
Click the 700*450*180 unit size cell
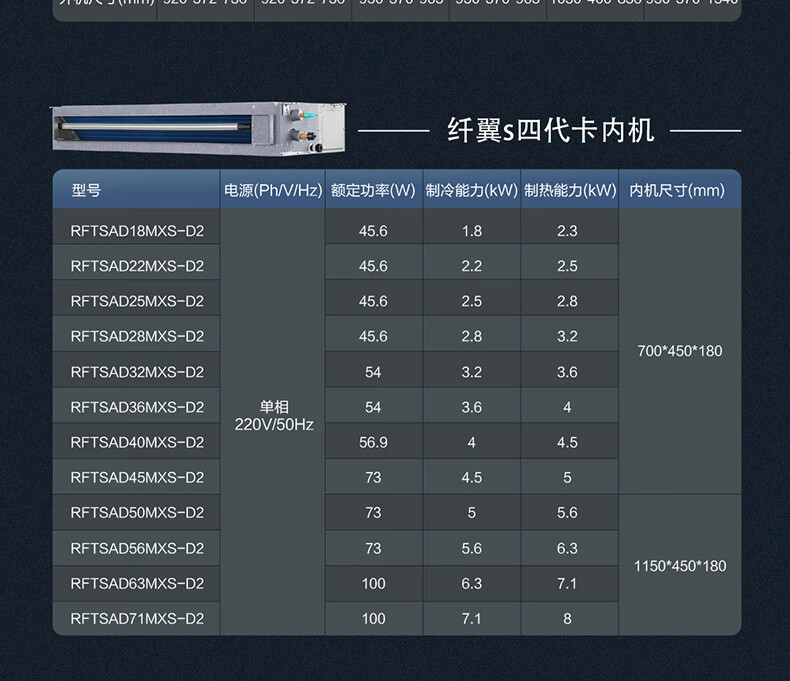pyautogui.click(x=679, y=351)
